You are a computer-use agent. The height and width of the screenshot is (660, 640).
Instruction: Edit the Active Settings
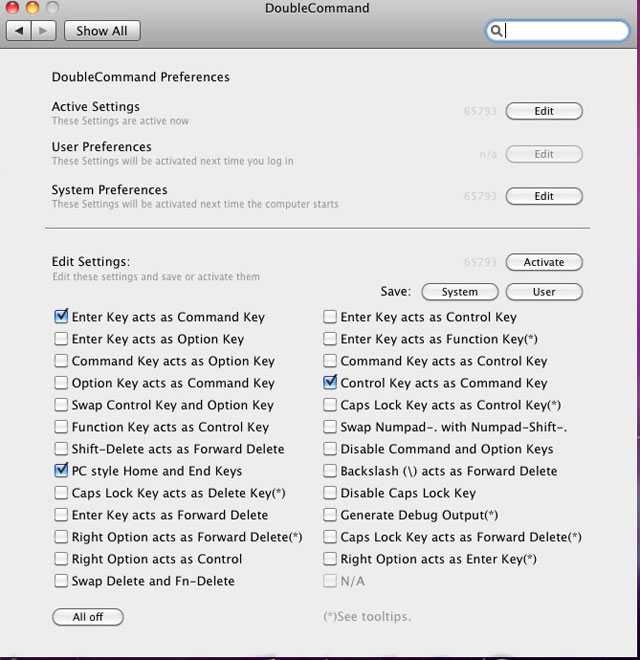(544, 111)
